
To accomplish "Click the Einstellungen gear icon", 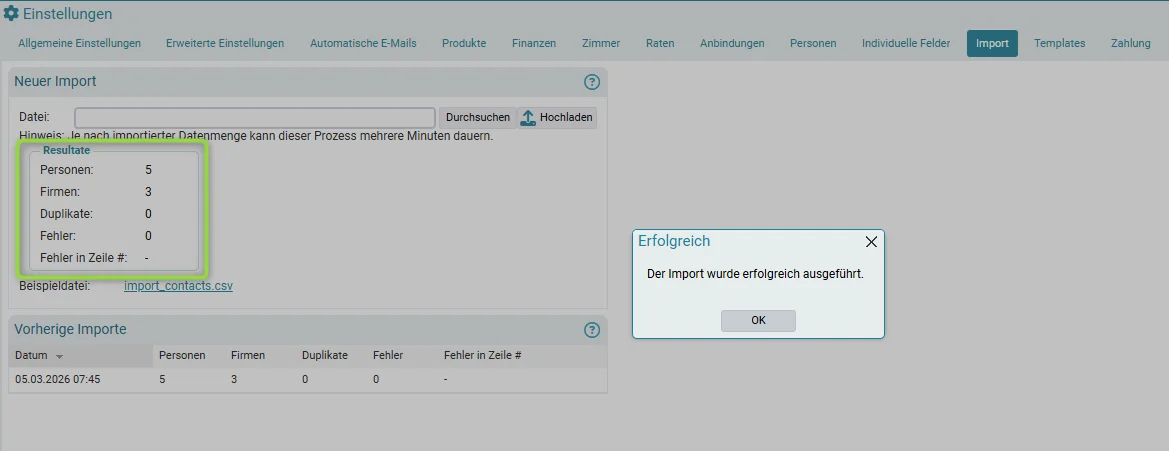I will pos(11,13).
